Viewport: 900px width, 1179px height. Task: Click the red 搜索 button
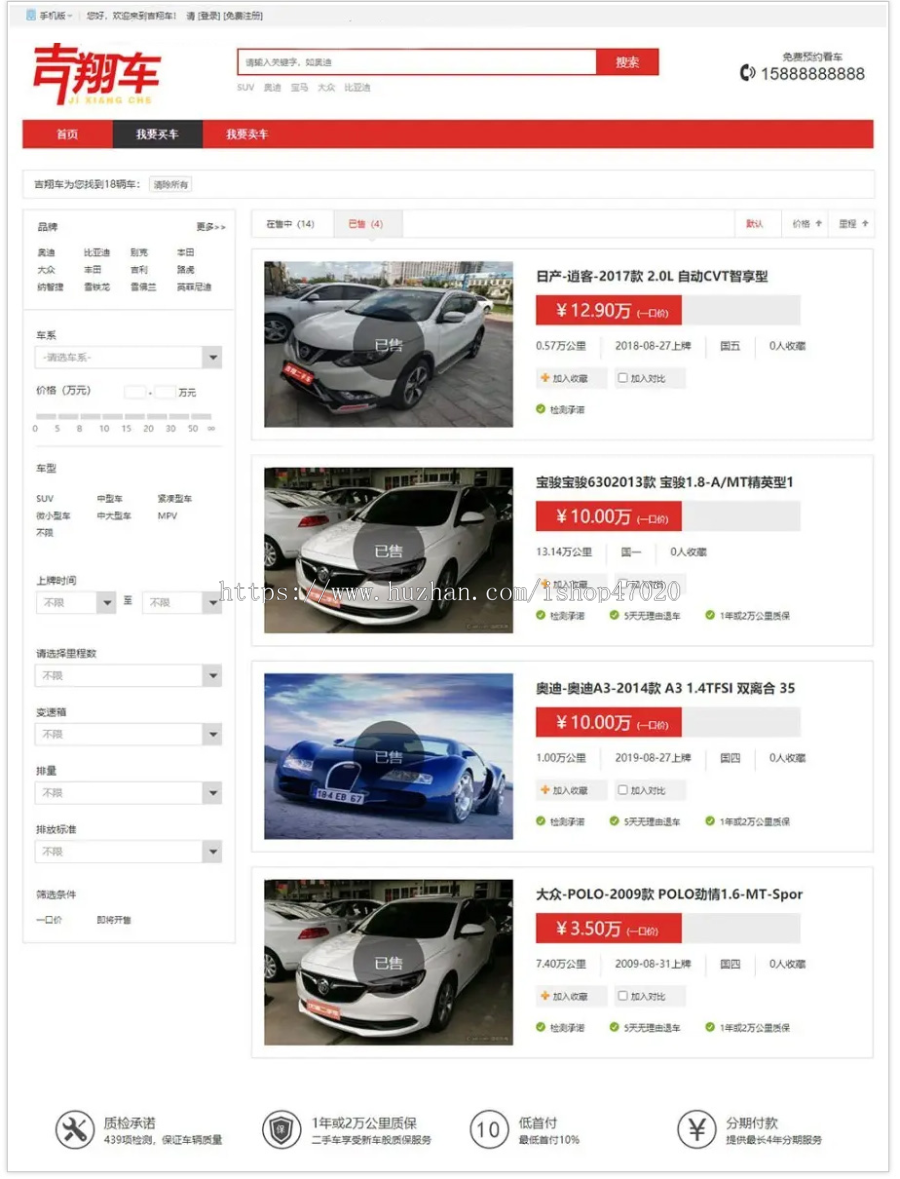point(627,62)
